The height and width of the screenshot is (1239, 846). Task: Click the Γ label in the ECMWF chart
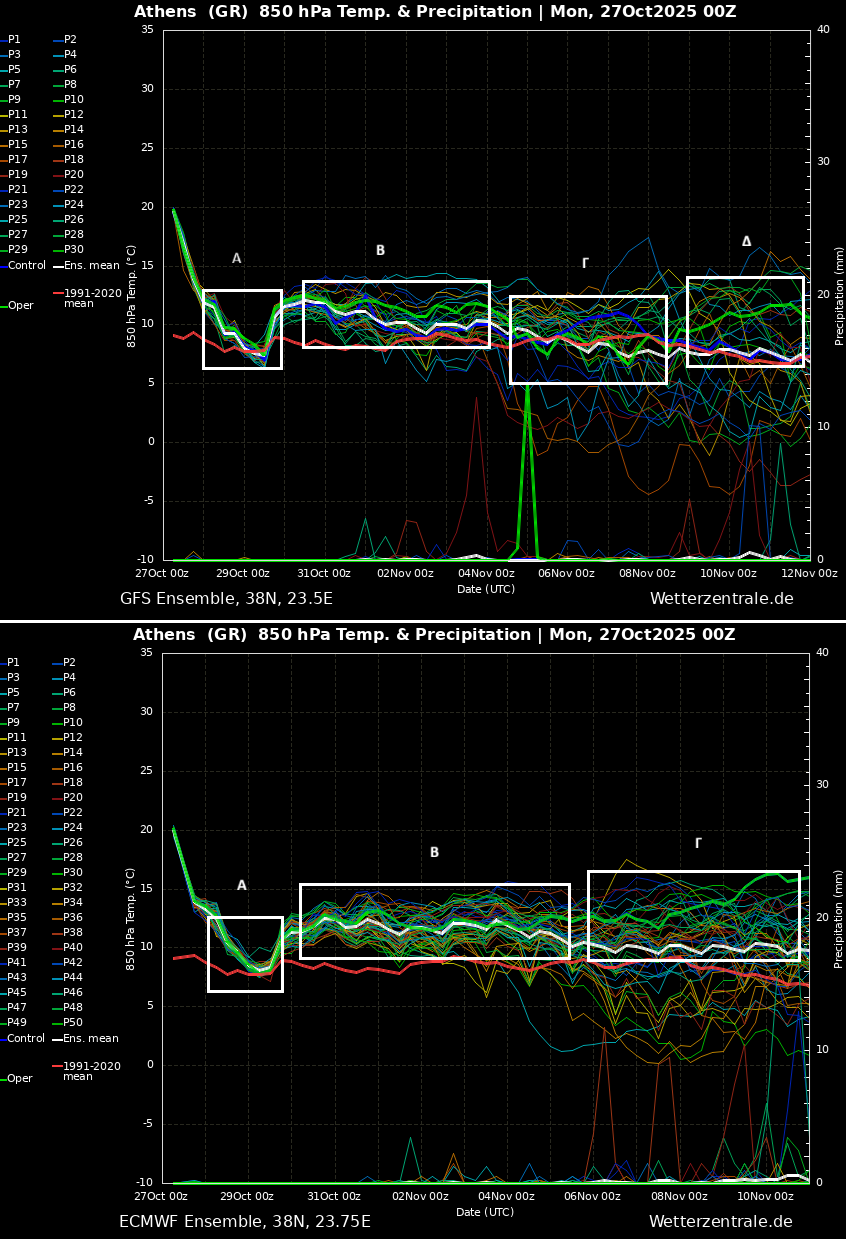coord(697,844)
